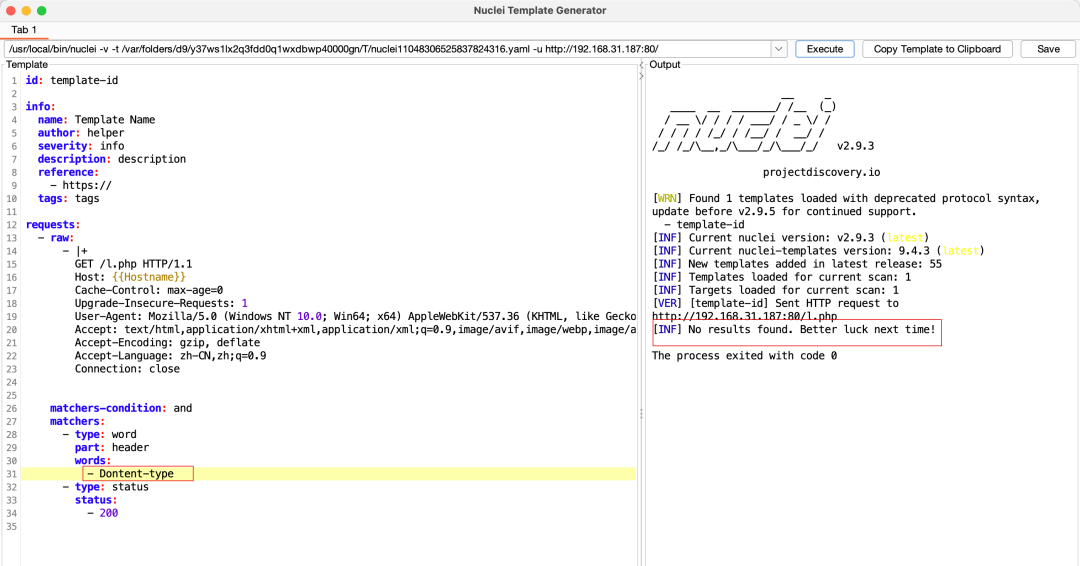This screenshot has width=1080, height=566.
Task: Click 'Targets loaded for current scan: 1'
Action: tap(776, 290)
